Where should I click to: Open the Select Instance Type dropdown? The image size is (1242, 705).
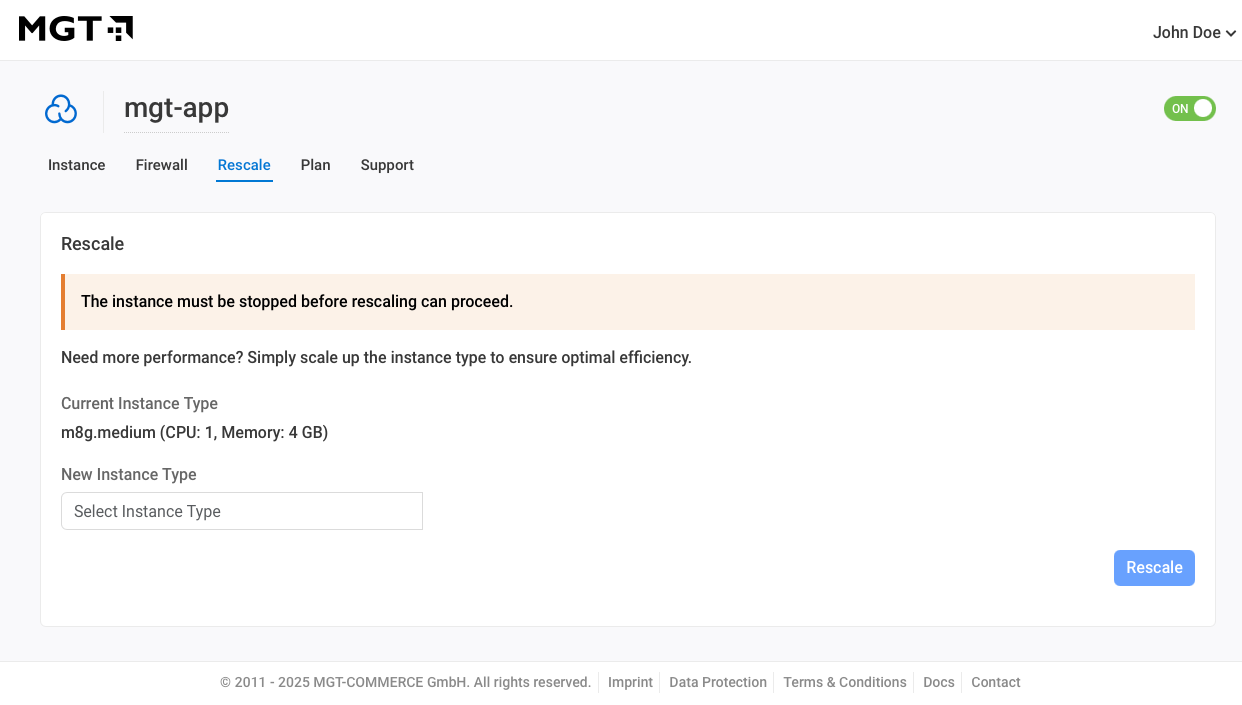click(242, 511)
